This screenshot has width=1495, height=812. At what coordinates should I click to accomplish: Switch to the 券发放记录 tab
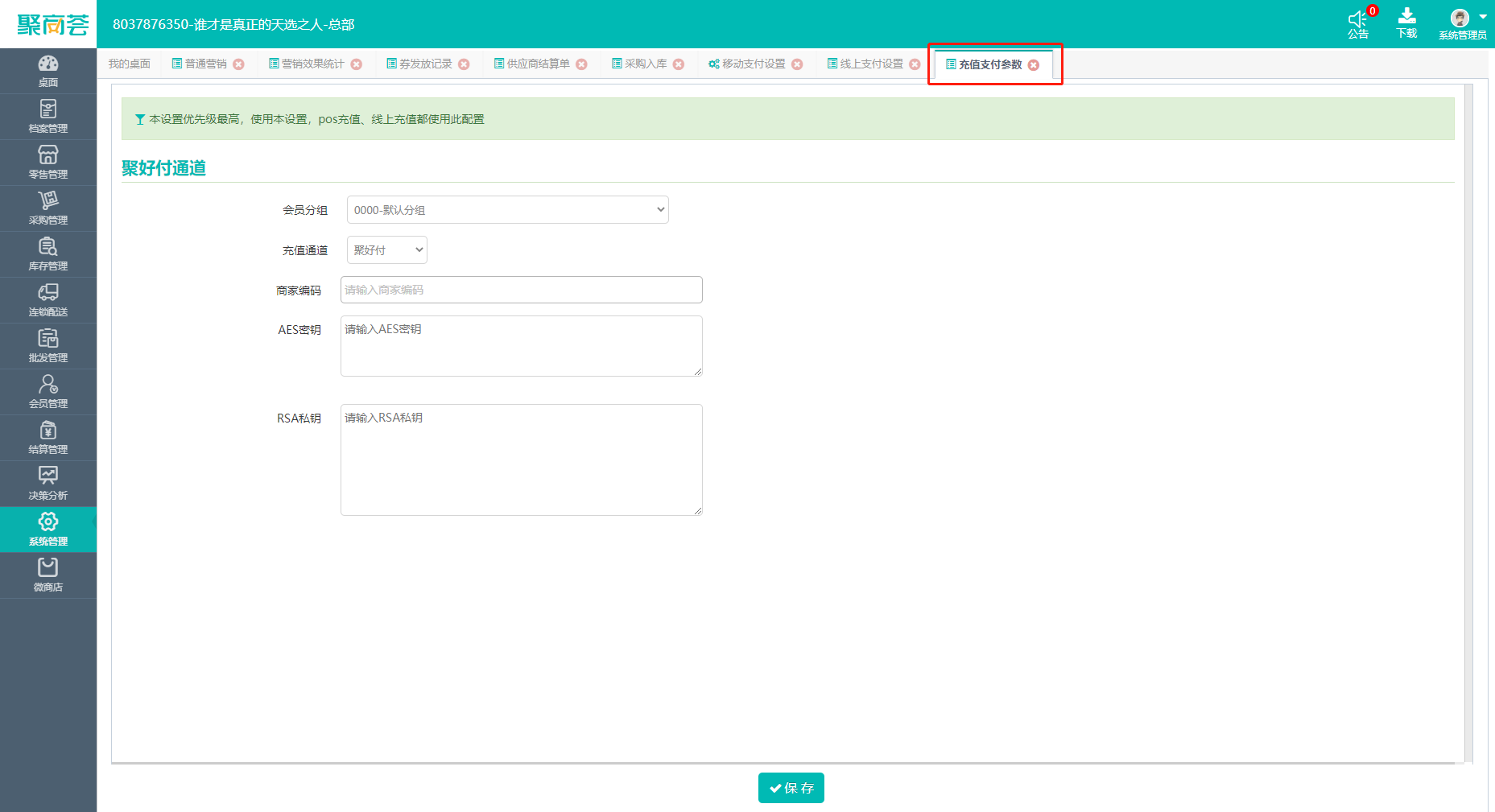tap(419, 64)
